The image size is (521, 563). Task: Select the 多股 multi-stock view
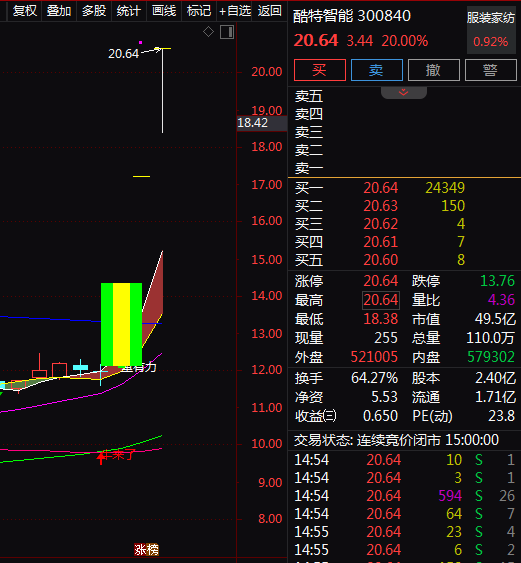click(94, 11)
